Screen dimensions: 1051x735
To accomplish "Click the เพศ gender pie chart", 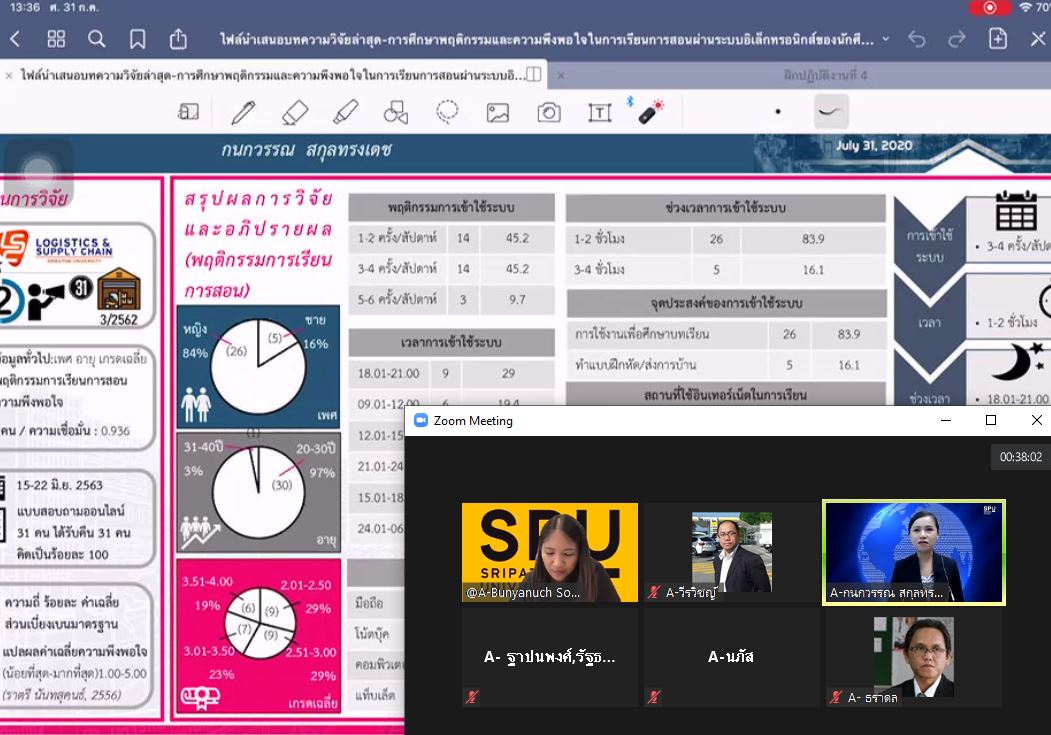I will click(x=258, y=366).
